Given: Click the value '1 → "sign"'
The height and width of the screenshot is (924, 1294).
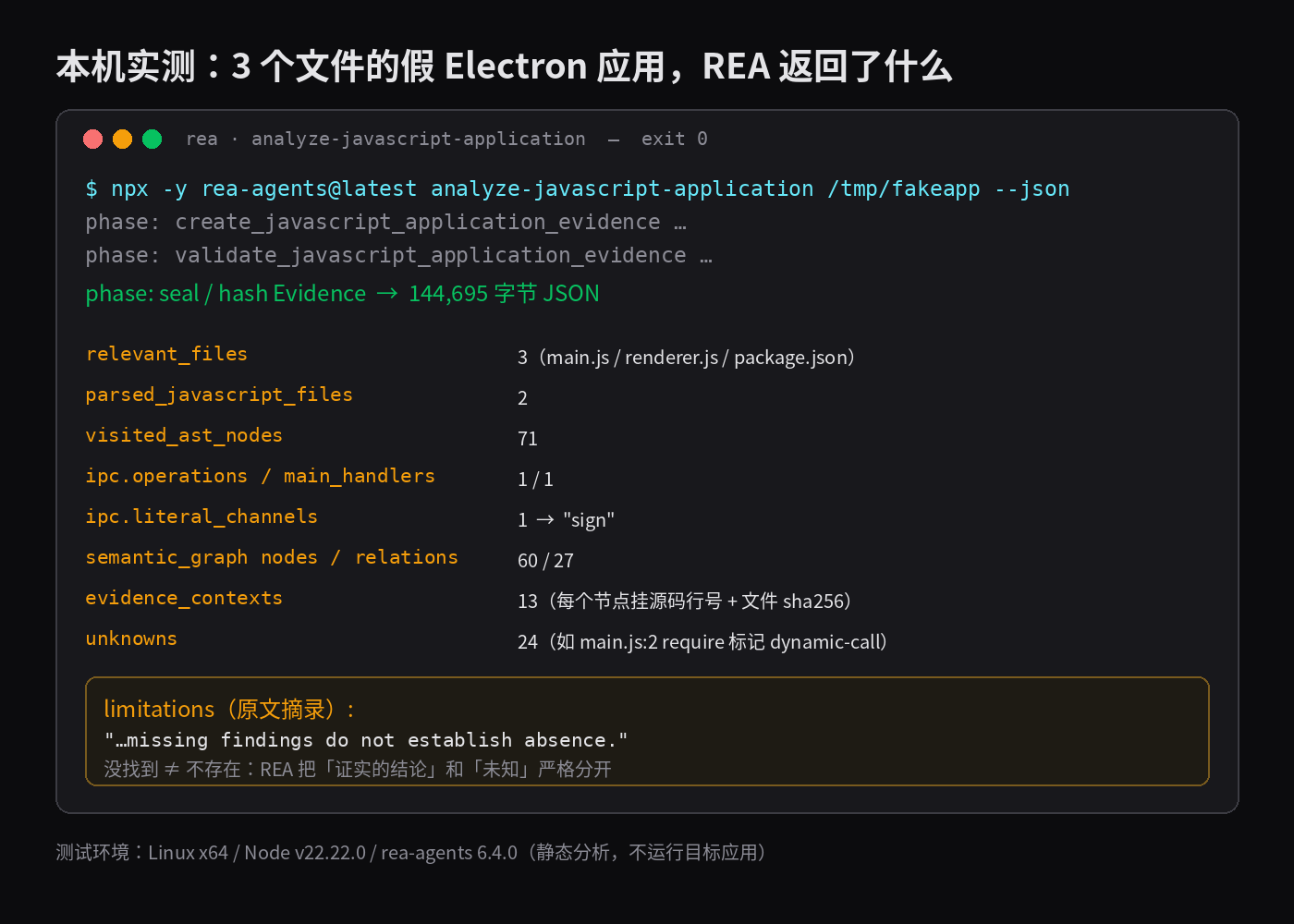Looking at the screenshot, I should coord(567,520).
